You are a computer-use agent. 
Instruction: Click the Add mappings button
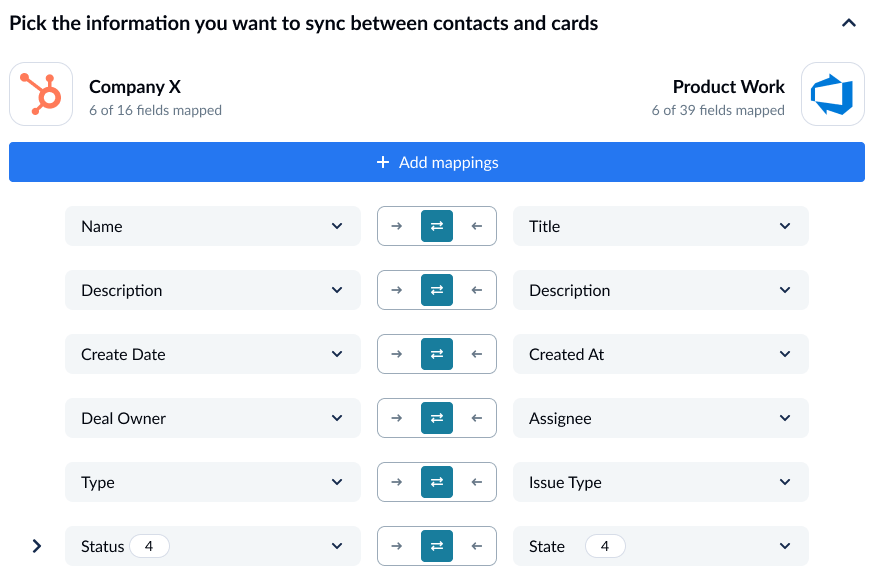tap(437, 162)
